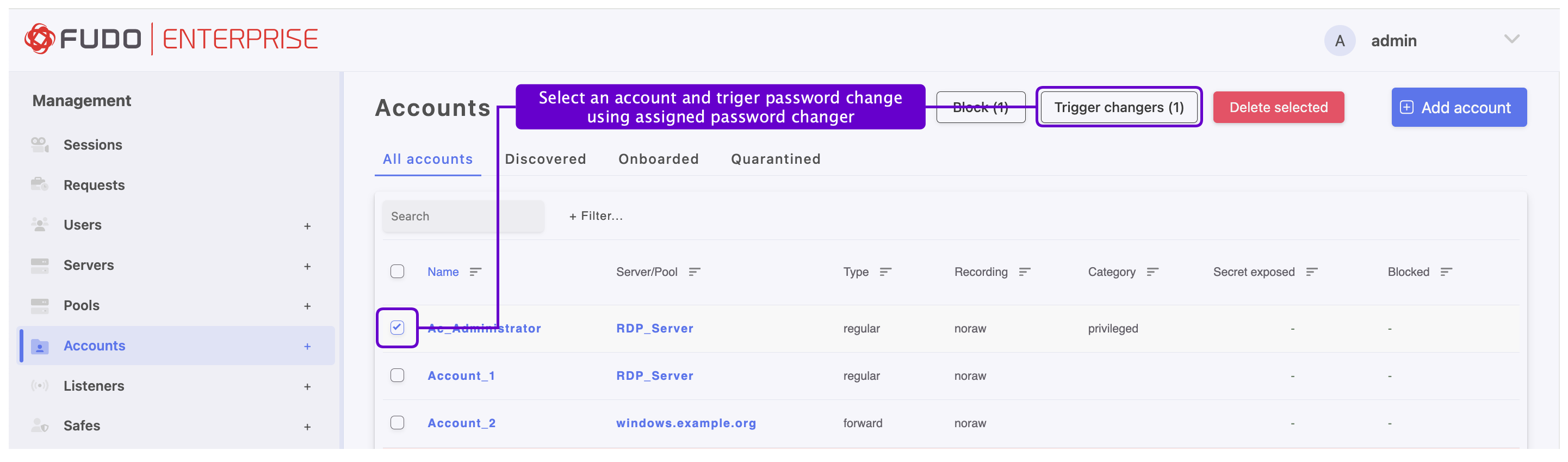Click the Servers icon in Management menu
Screen dimensions: 1568x462
coord(40,265)
